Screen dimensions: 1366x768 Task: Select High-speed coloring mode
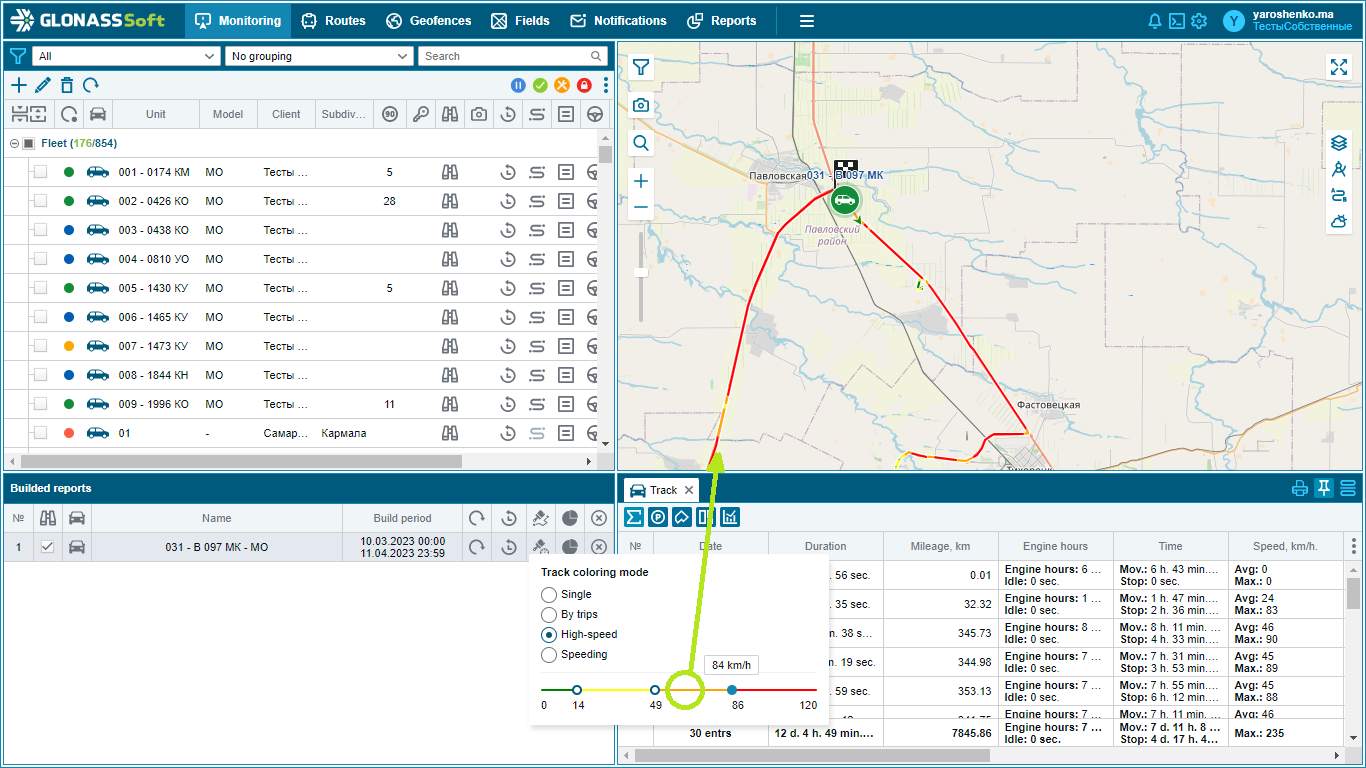pos(548,635)
